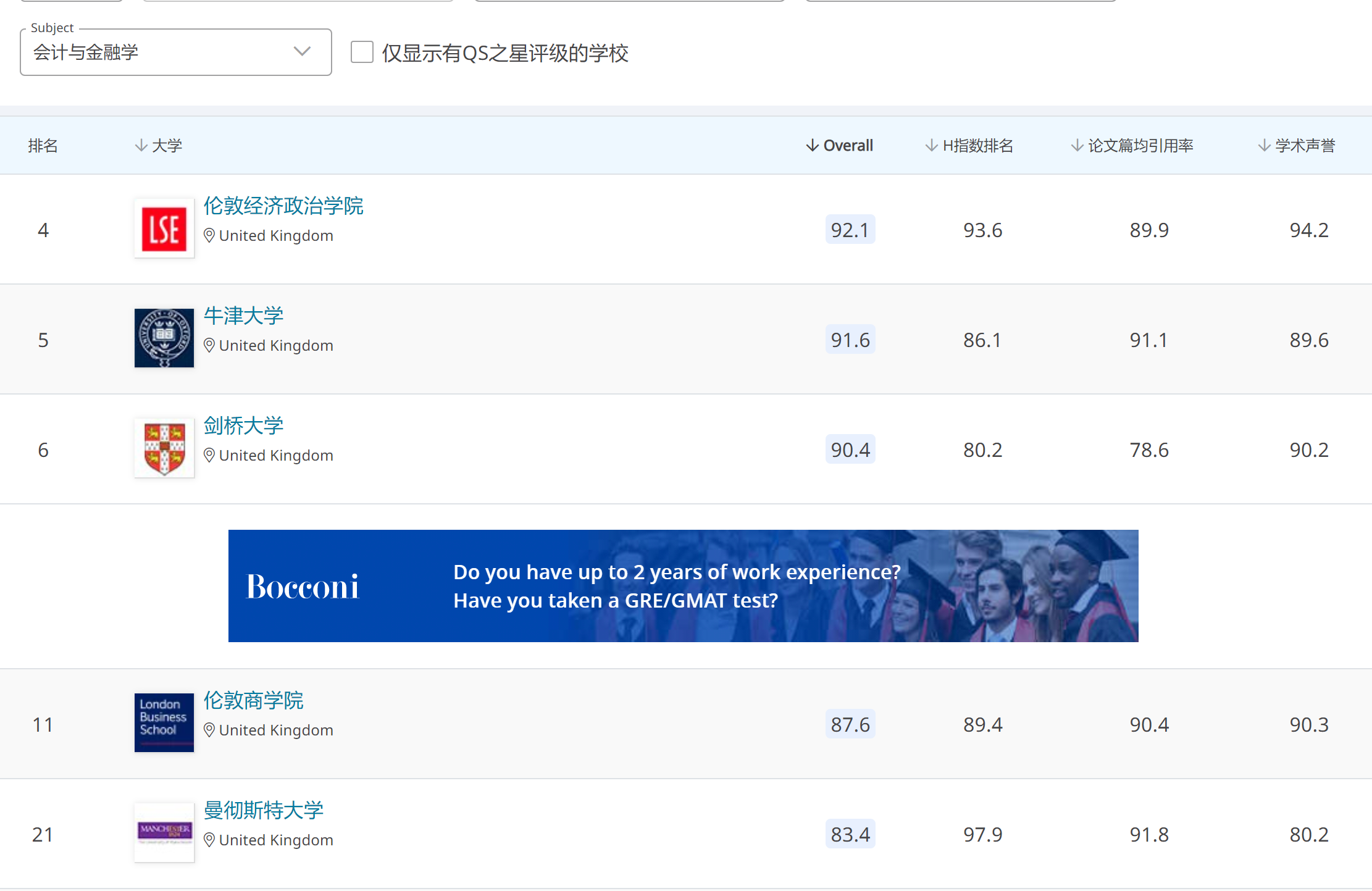Image resolution: width=1372 pixels, height=891 pixels.
Task: Click the Cambridge University shield logo
Action: (x=164, y=448)
